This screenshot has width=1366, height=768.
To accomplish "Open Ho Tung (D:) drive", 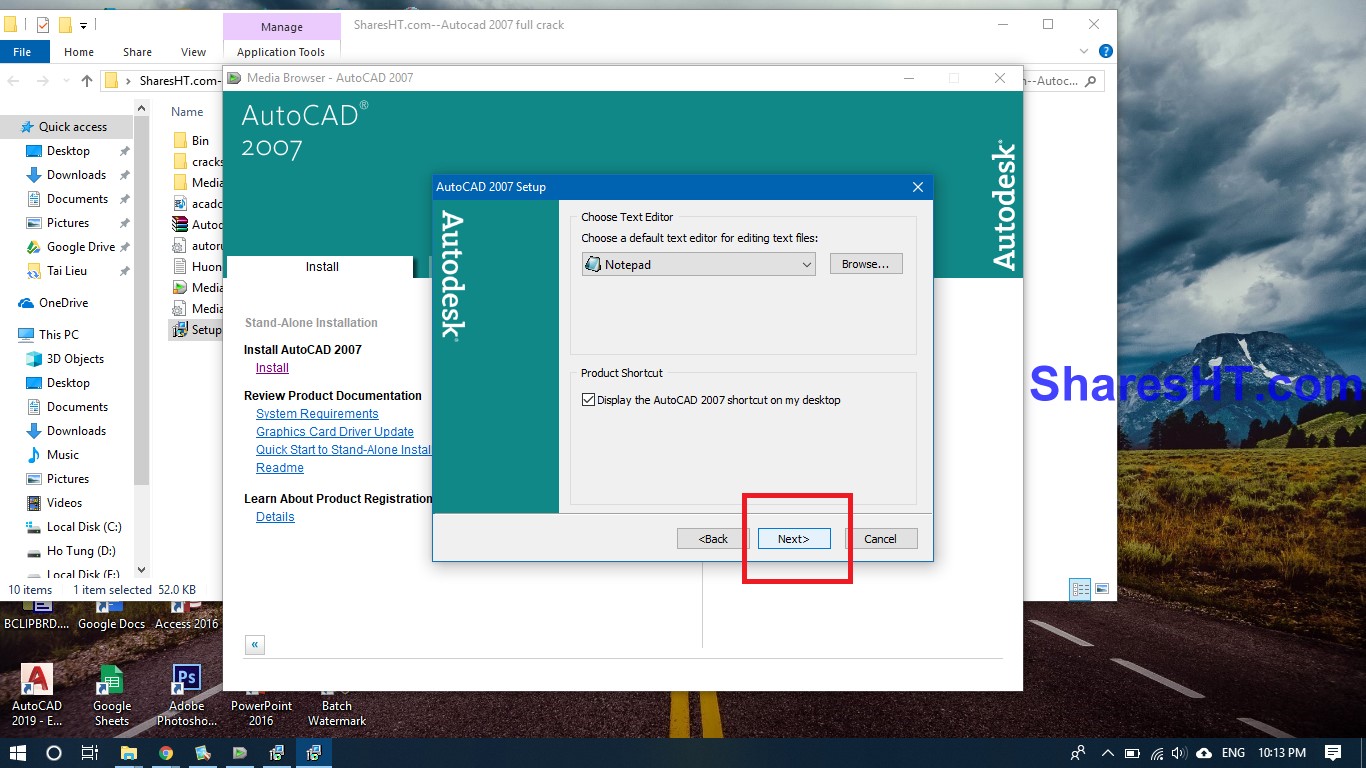I will coord(81,551).
